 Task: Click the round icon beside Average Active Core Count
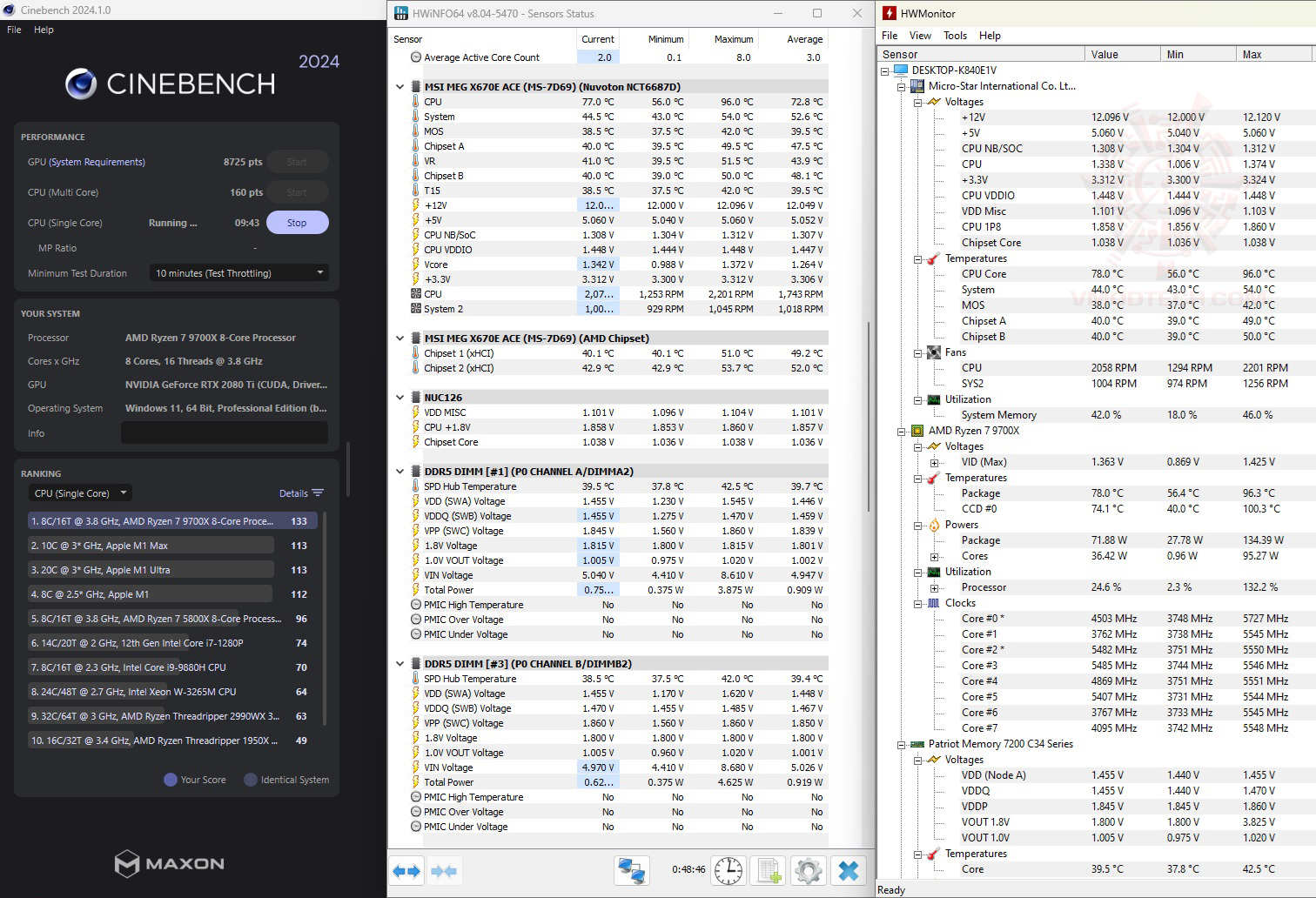coord(416,57)
